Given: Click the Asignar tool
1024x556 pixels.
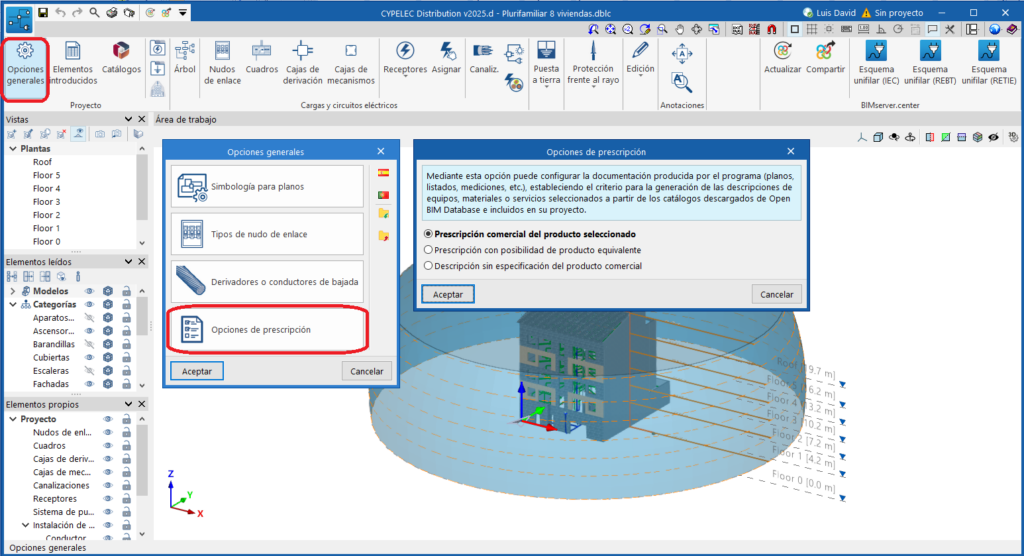Looking at the screenshot, I should (x=446, y=59).
